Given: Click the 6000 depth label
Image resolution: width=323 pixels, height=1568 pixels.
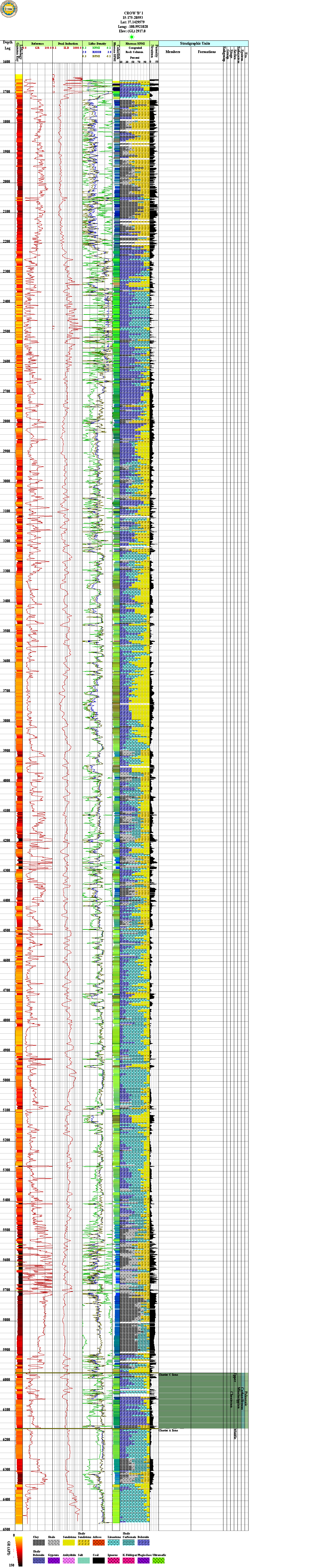Looking at the screenshot, I should pos(6,1379).
